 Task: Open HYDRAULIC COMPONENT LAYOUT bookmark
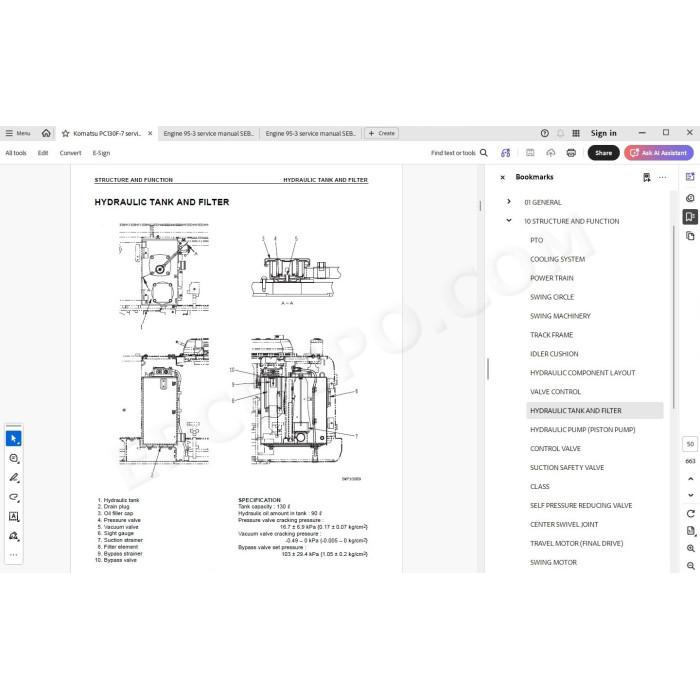click(583, 373)
